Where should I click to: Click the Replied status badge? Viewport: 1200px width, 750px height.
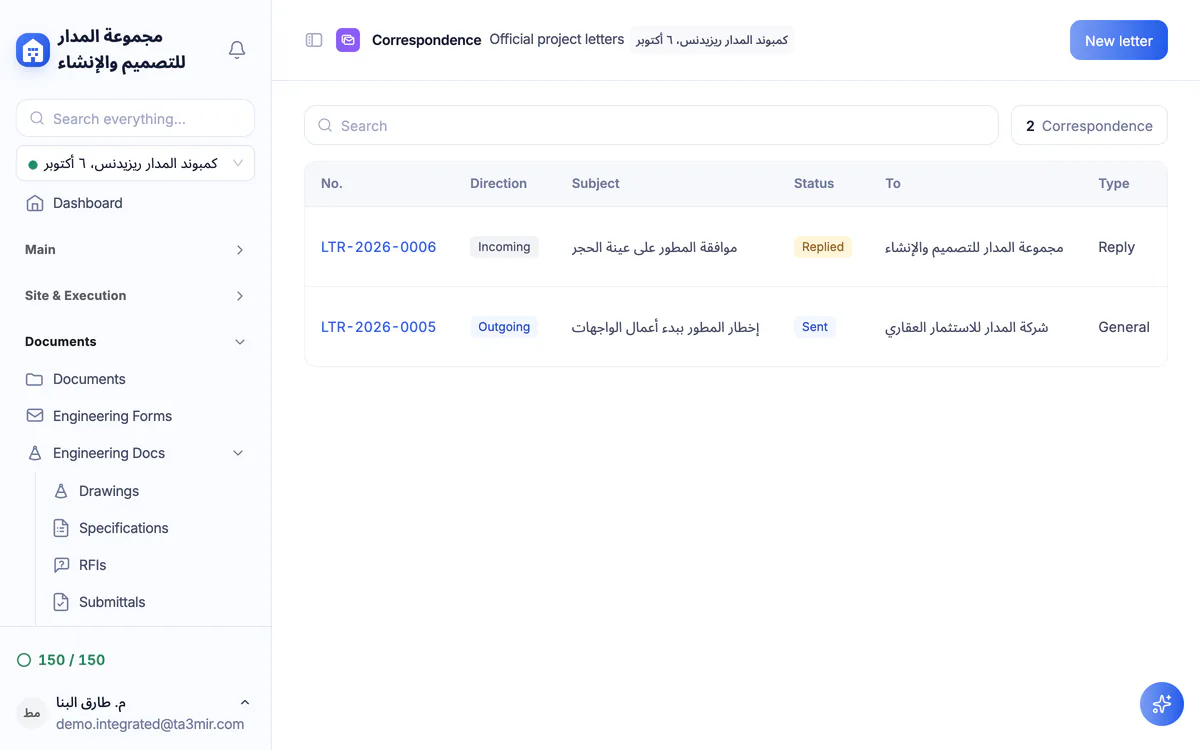click(x=823, y=247)
